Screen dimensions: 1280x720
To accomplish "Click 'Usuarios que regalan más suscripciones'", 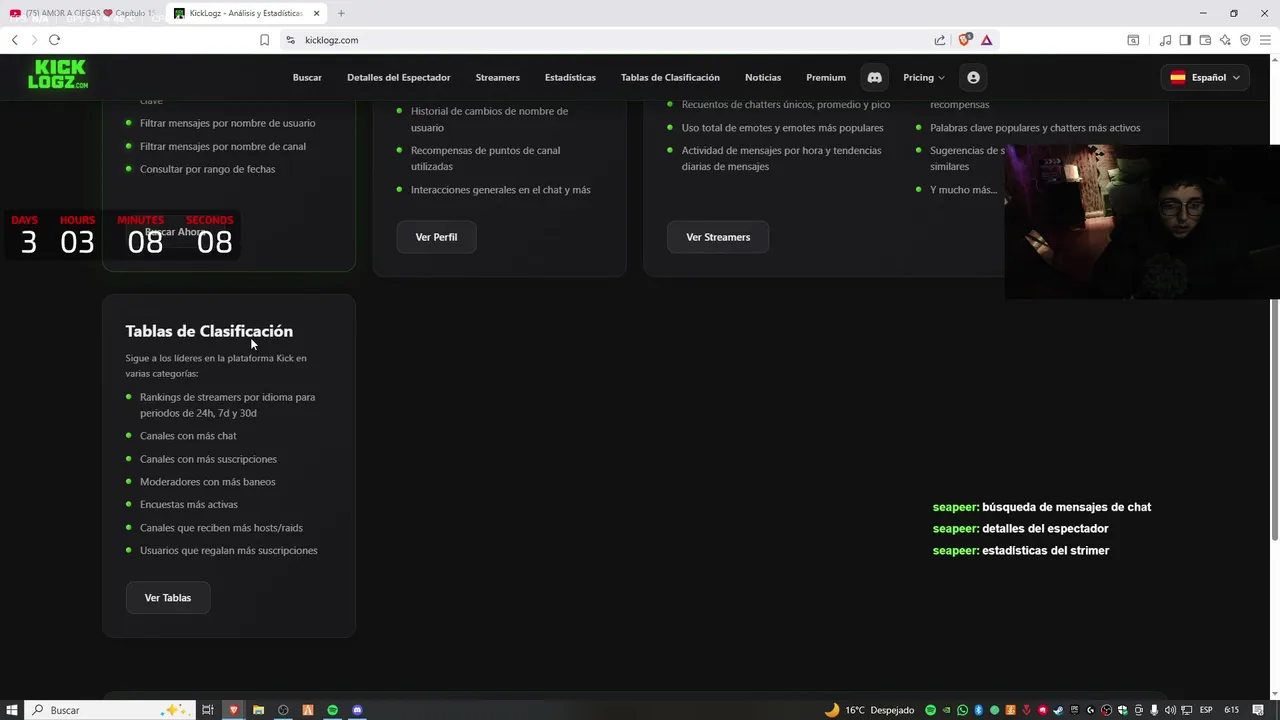I will 229,551.
